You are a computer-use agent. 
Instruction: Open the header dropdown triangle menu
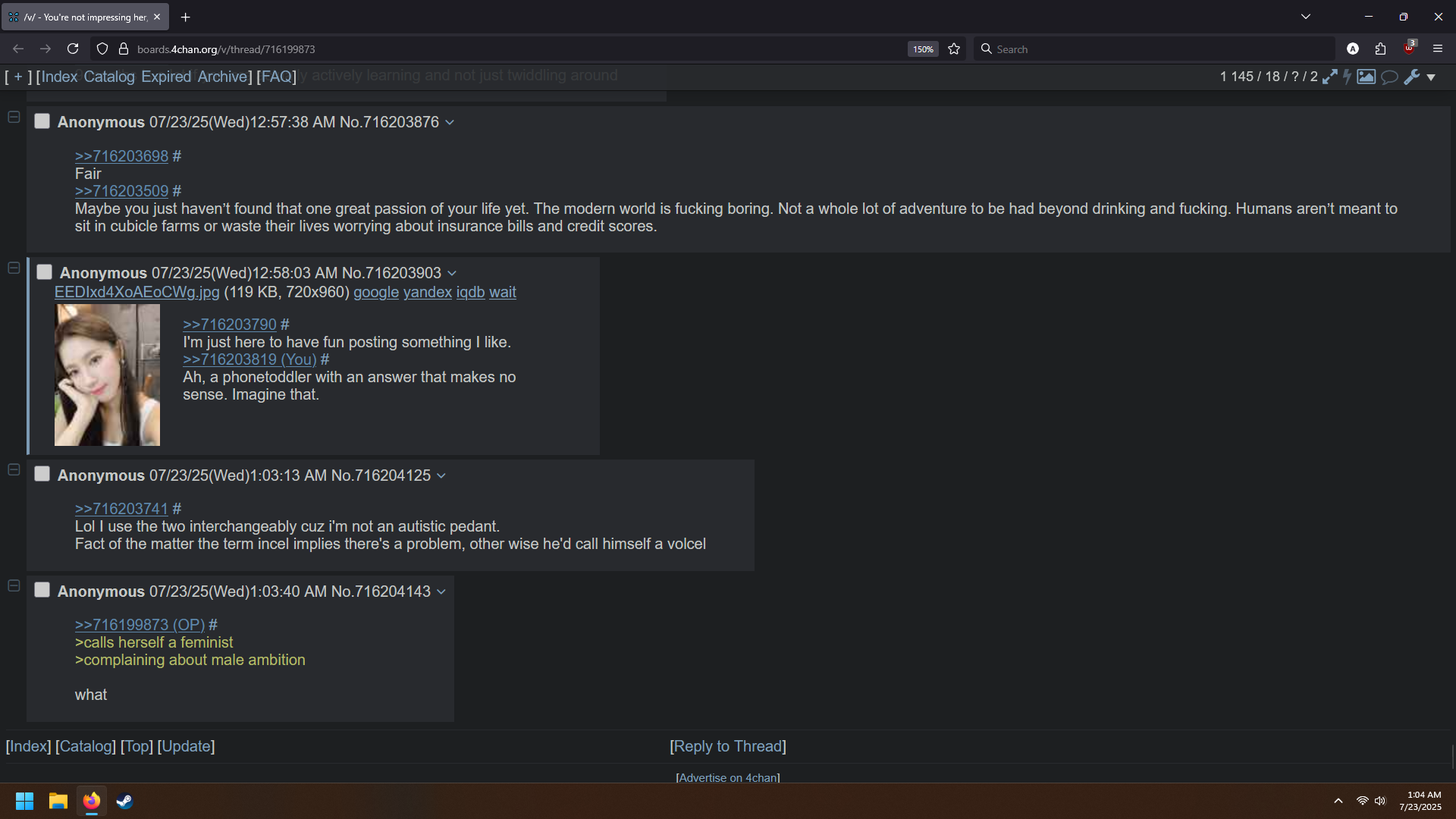pyautogui.click(x=1431, y=77)
